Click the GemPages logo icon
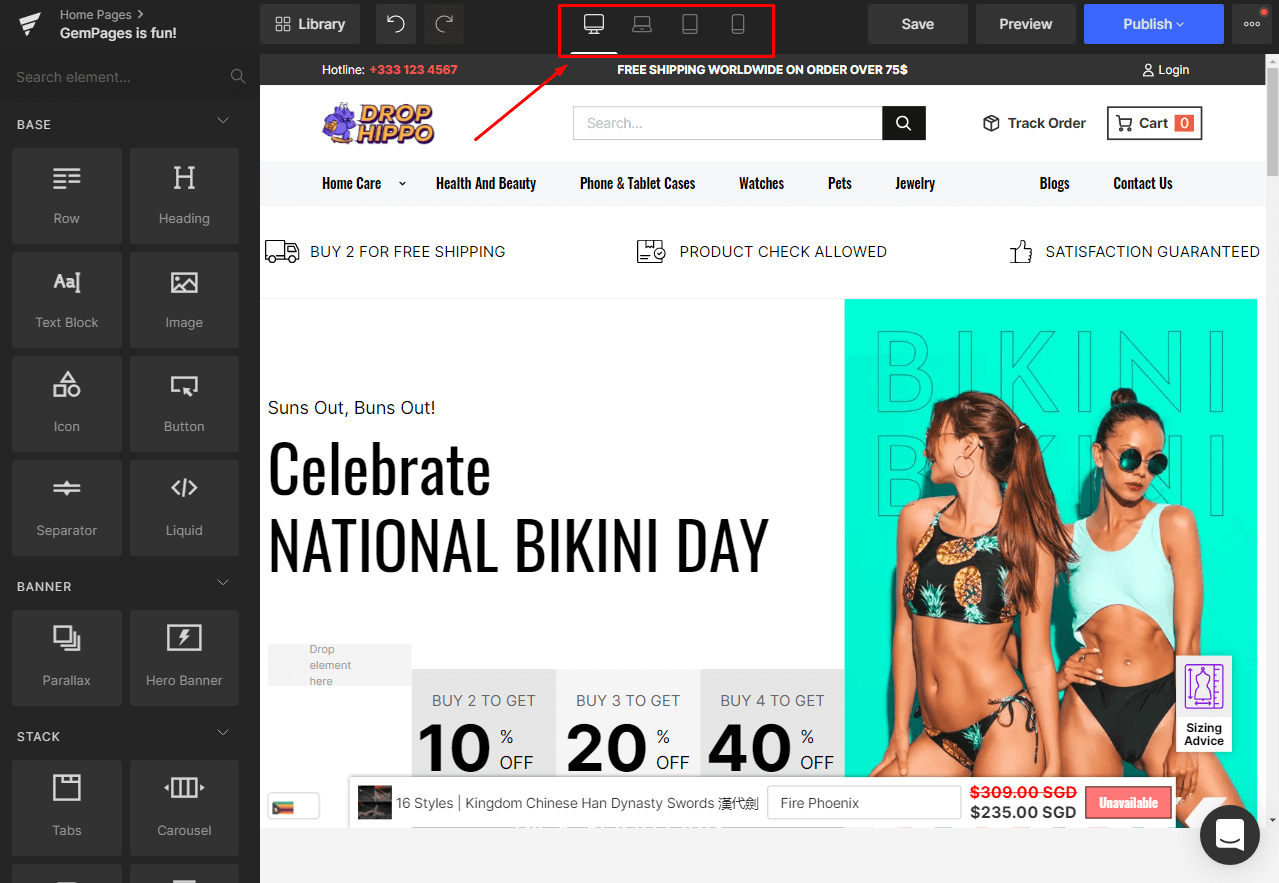1279x883 pixels. point(30,24)
